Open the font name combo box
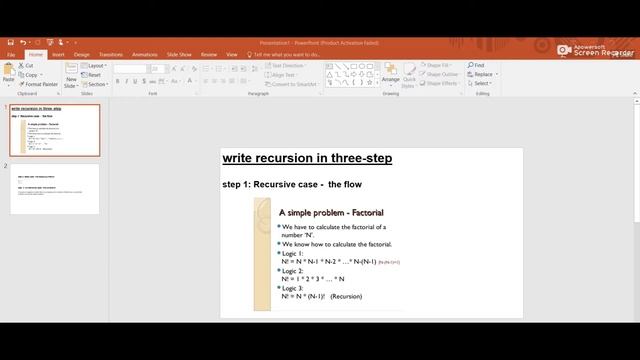 [131, 69]
